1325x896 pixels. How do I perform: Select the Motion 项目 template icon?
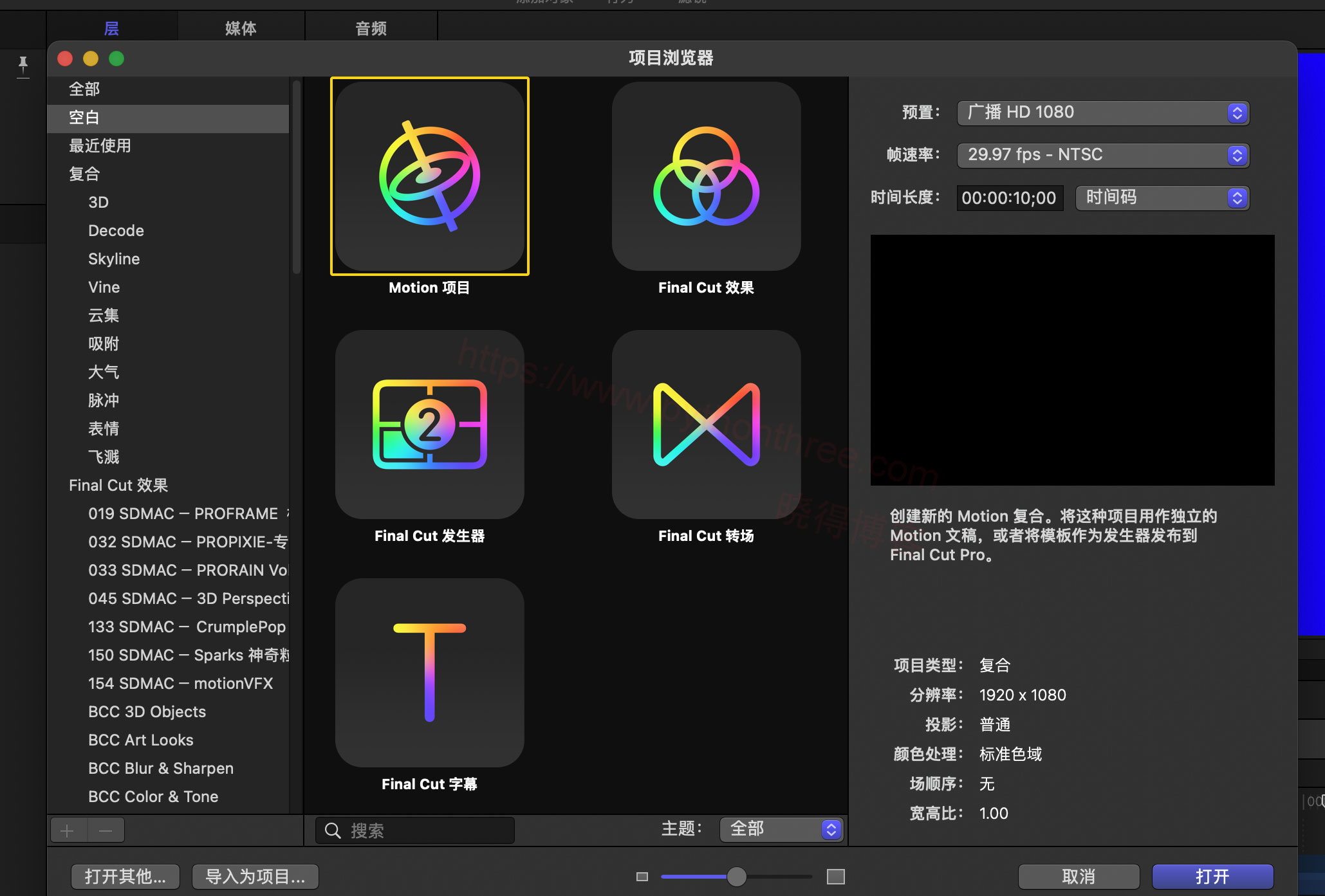430,176
